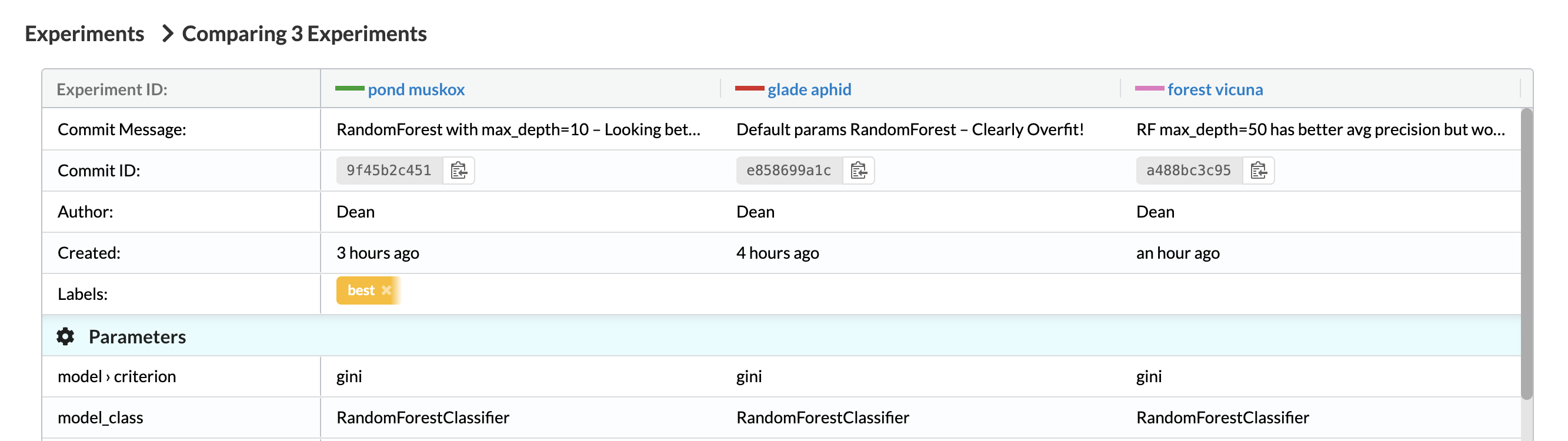Select the commit hash e858699a1c text
The image size is (1568, 441).
click(x=788, y=171)
